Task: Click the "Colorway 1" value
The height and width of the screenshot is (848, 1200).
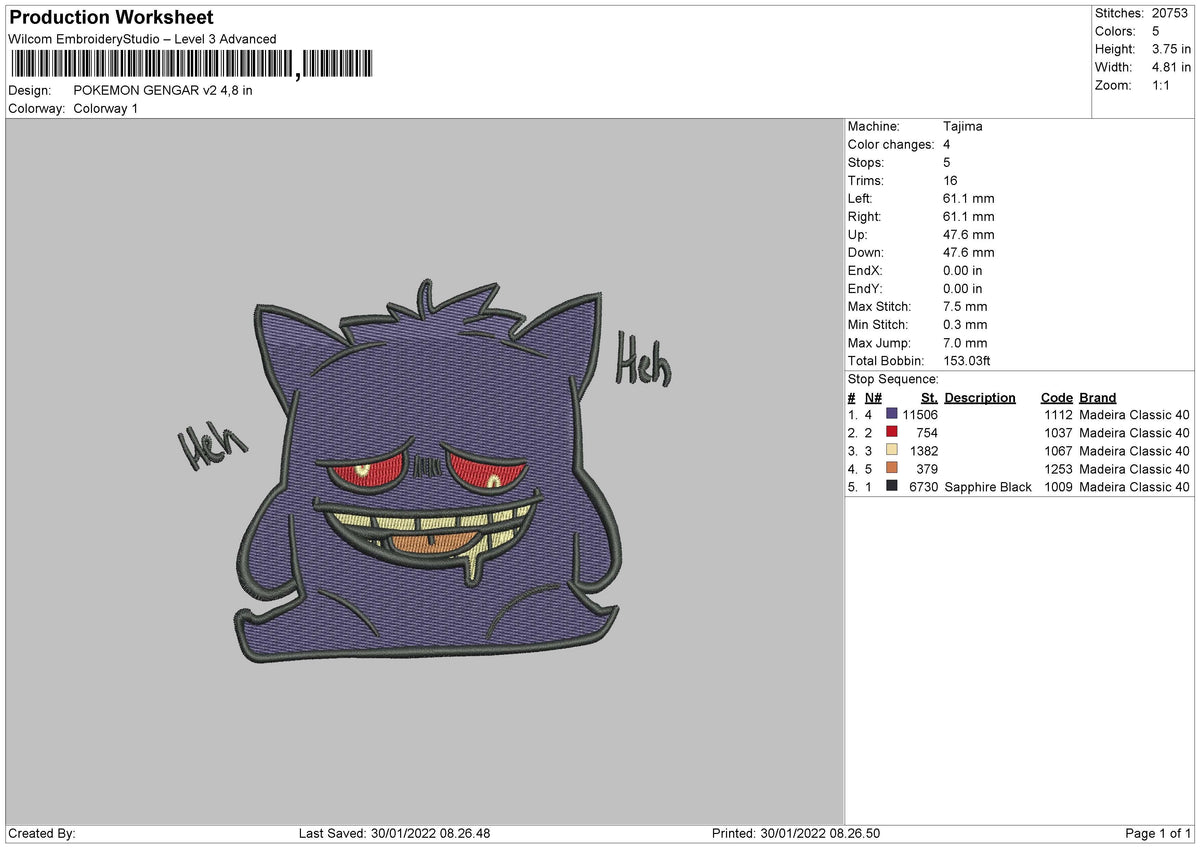Action: [x=106, y=109]
